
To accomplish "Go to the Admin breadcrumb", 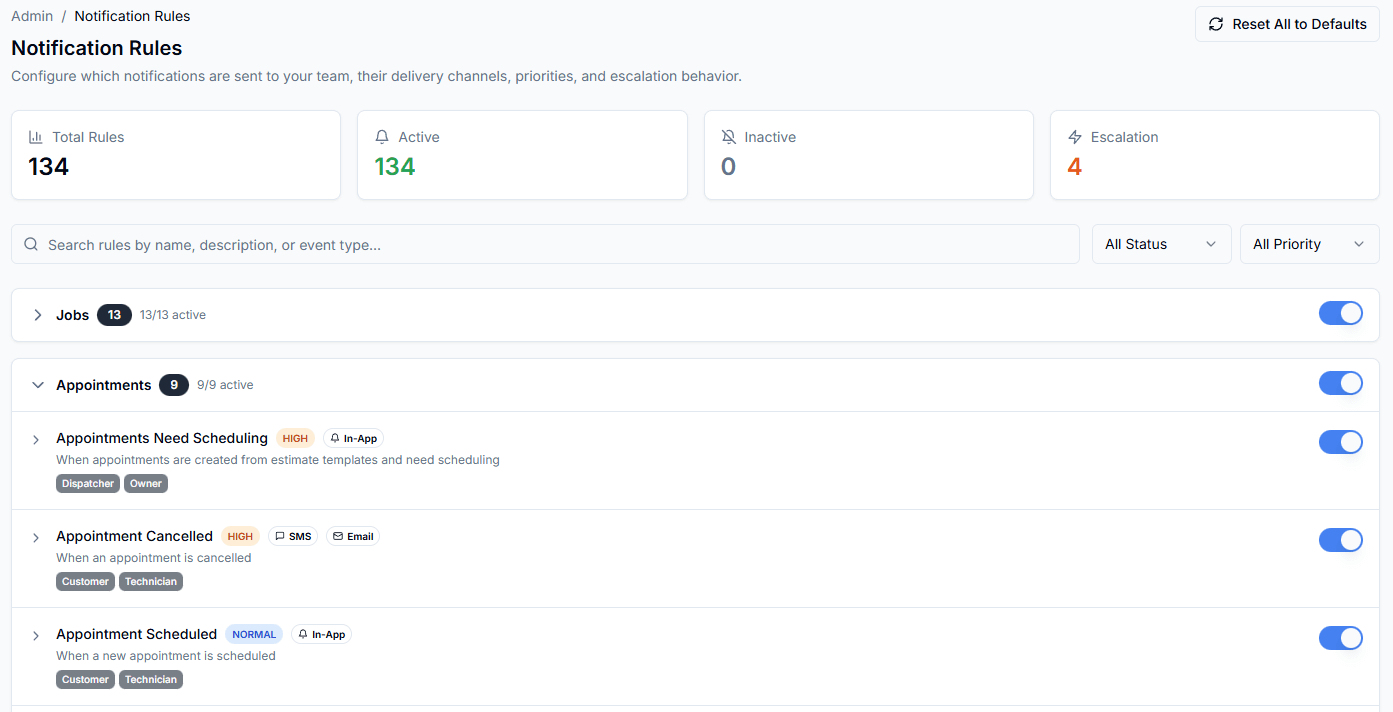I will point(32,16).
